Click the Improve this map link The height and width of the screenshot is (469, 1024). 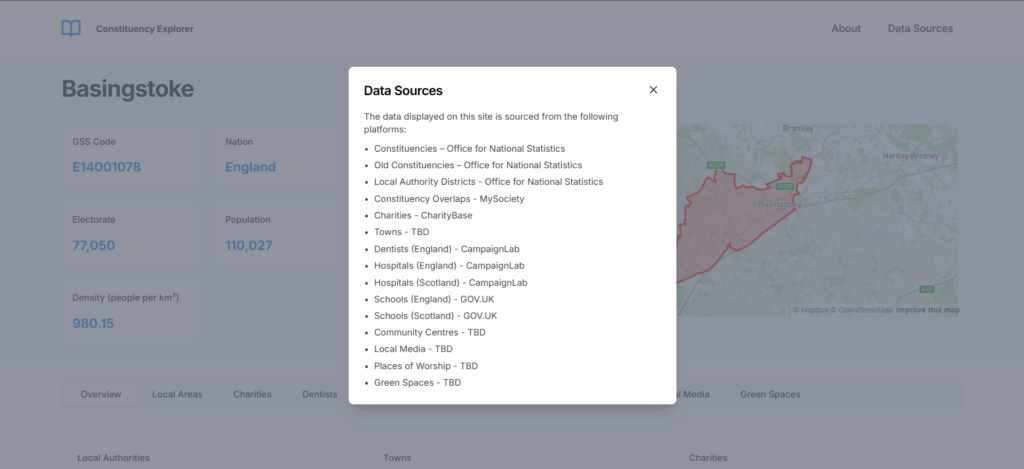pyautogui.click(x=927, y=310)
